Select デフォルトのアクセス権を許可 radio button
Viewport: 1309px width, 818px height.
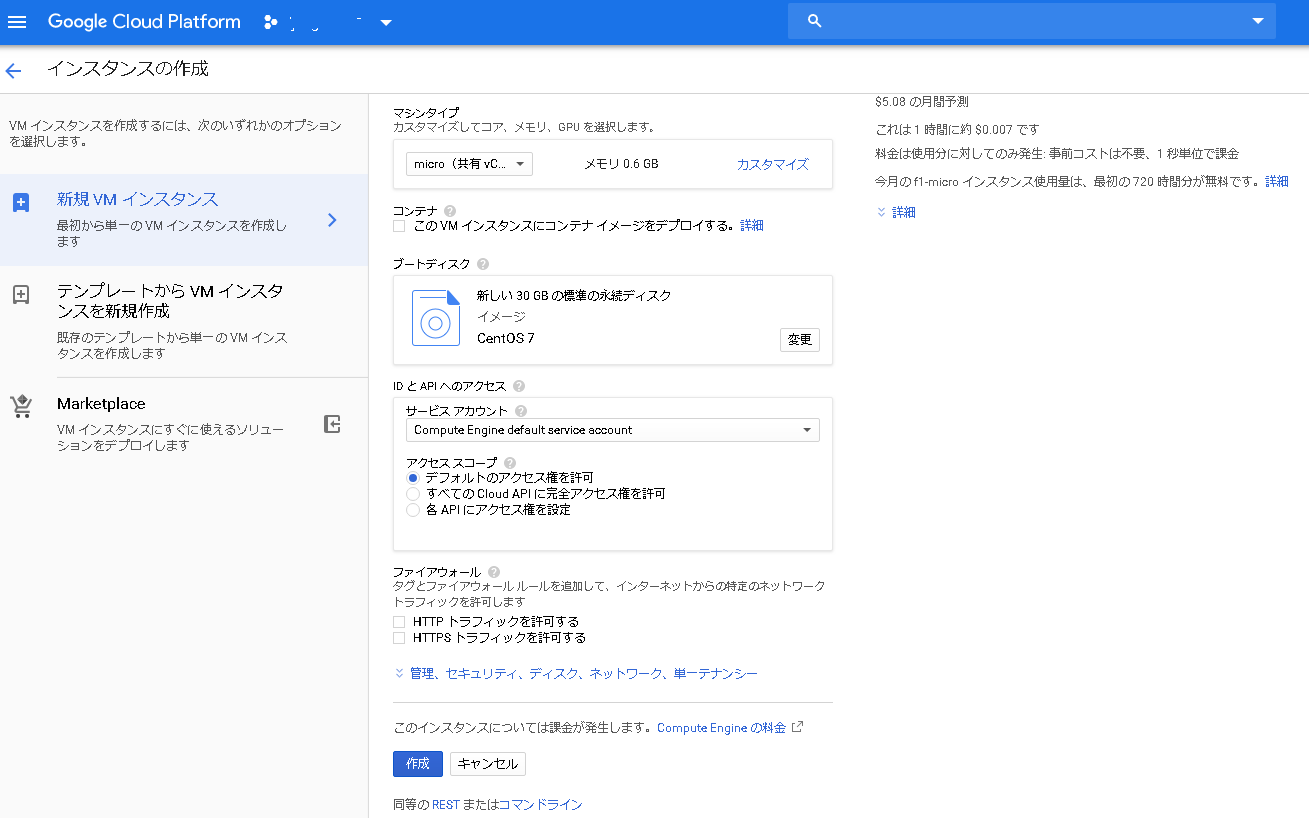(412, 478)
